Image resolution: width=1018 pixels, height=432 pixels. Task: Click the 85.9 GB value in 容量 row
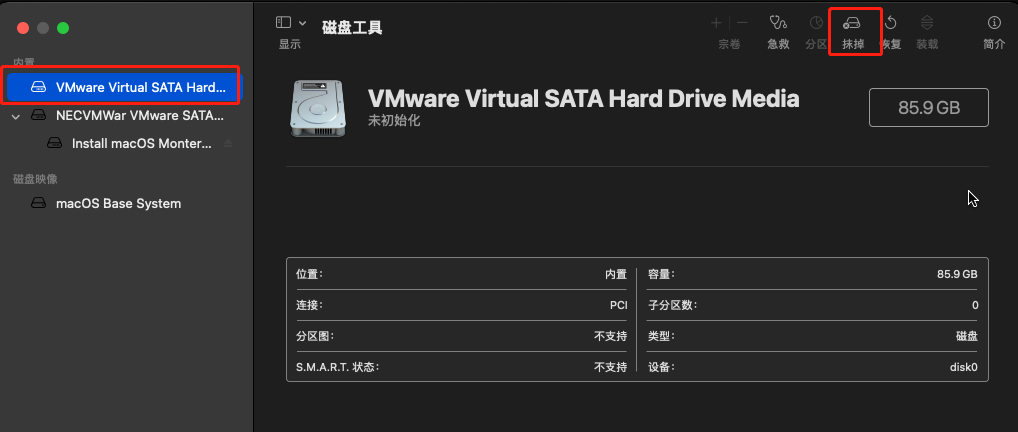[957, 274]
